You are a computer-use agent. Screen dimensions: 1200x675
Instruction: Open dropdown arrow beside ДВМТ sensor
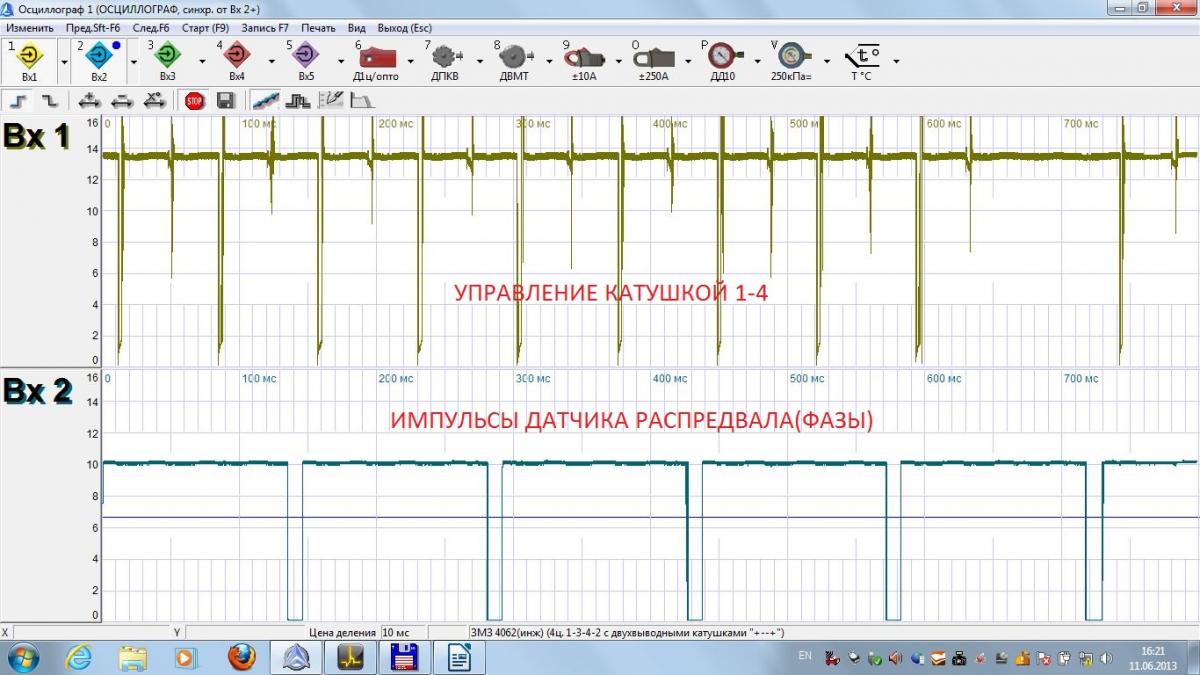(549, 61)
